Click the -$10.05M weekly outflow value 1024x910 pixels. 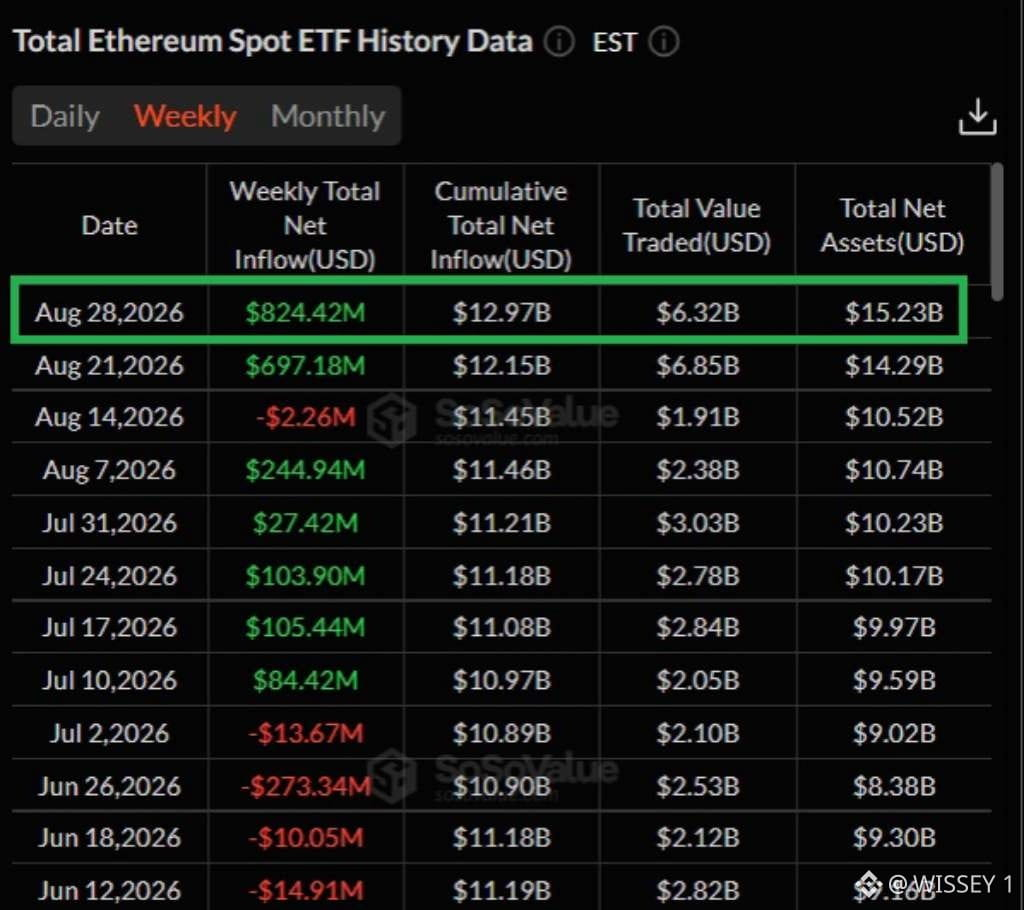[306, 838]
